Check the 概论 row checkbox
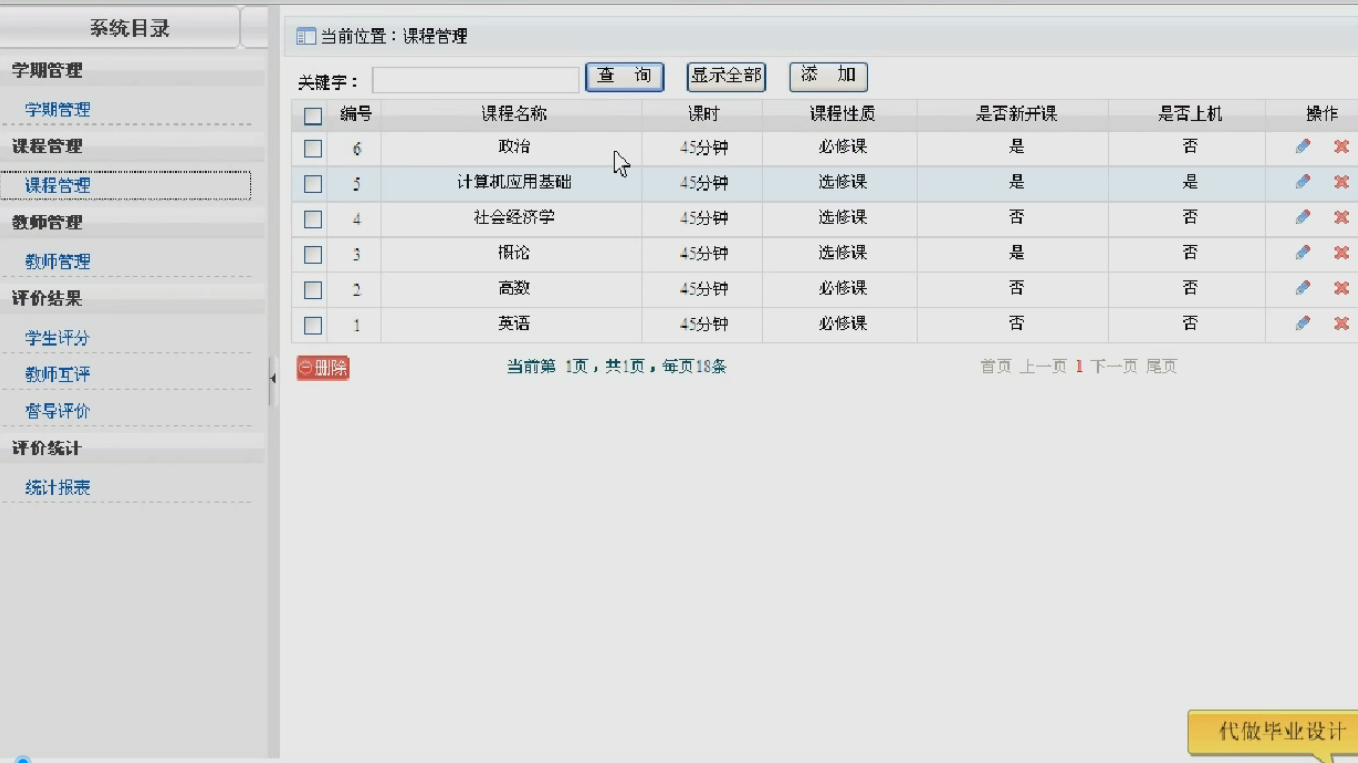The width and height of the screenshot is (1358, 763). coord(313,255)
